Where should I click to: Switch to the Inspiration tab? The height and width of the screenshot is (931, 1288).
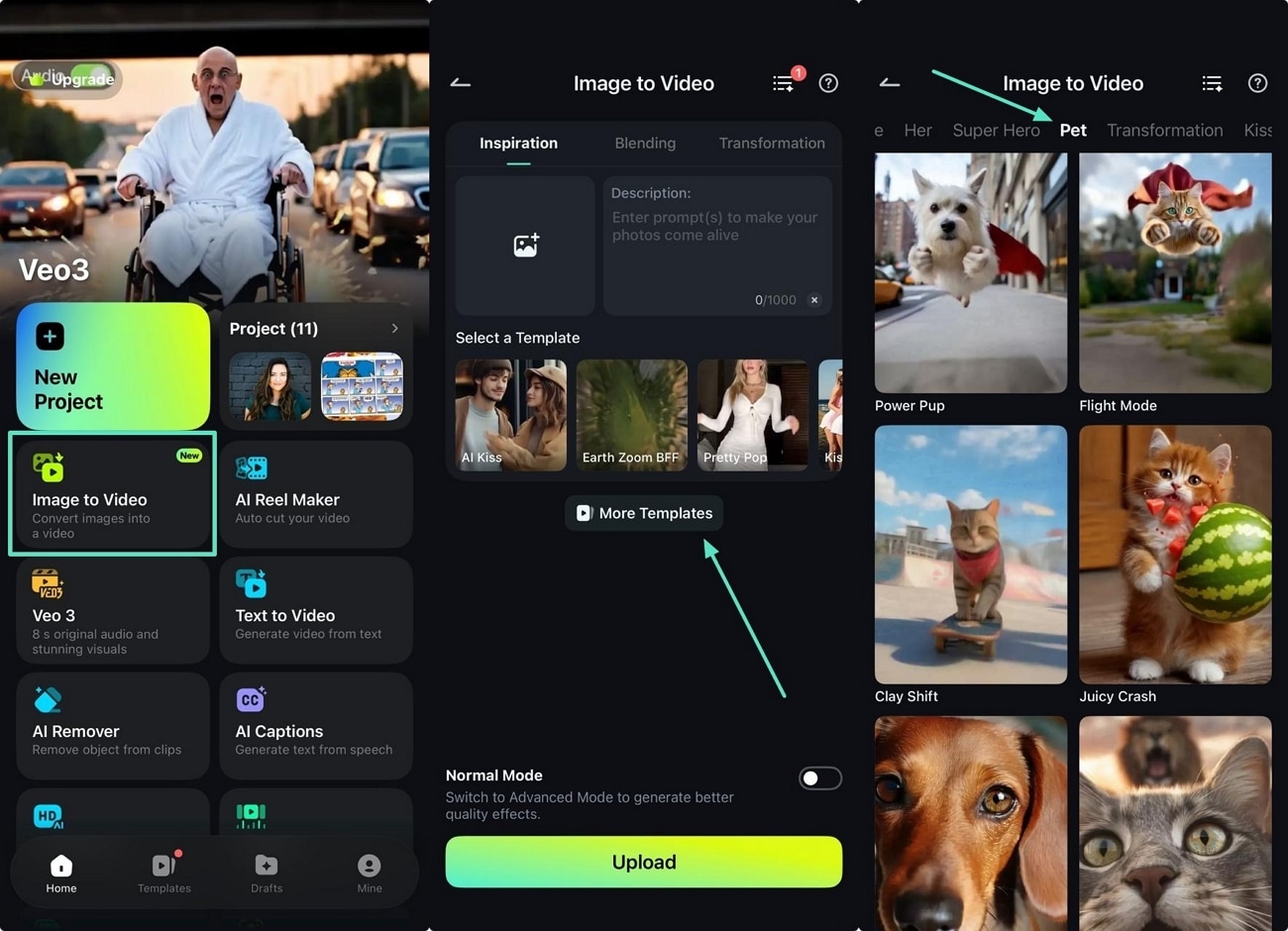pyautogui.click(x=518, y=143)
